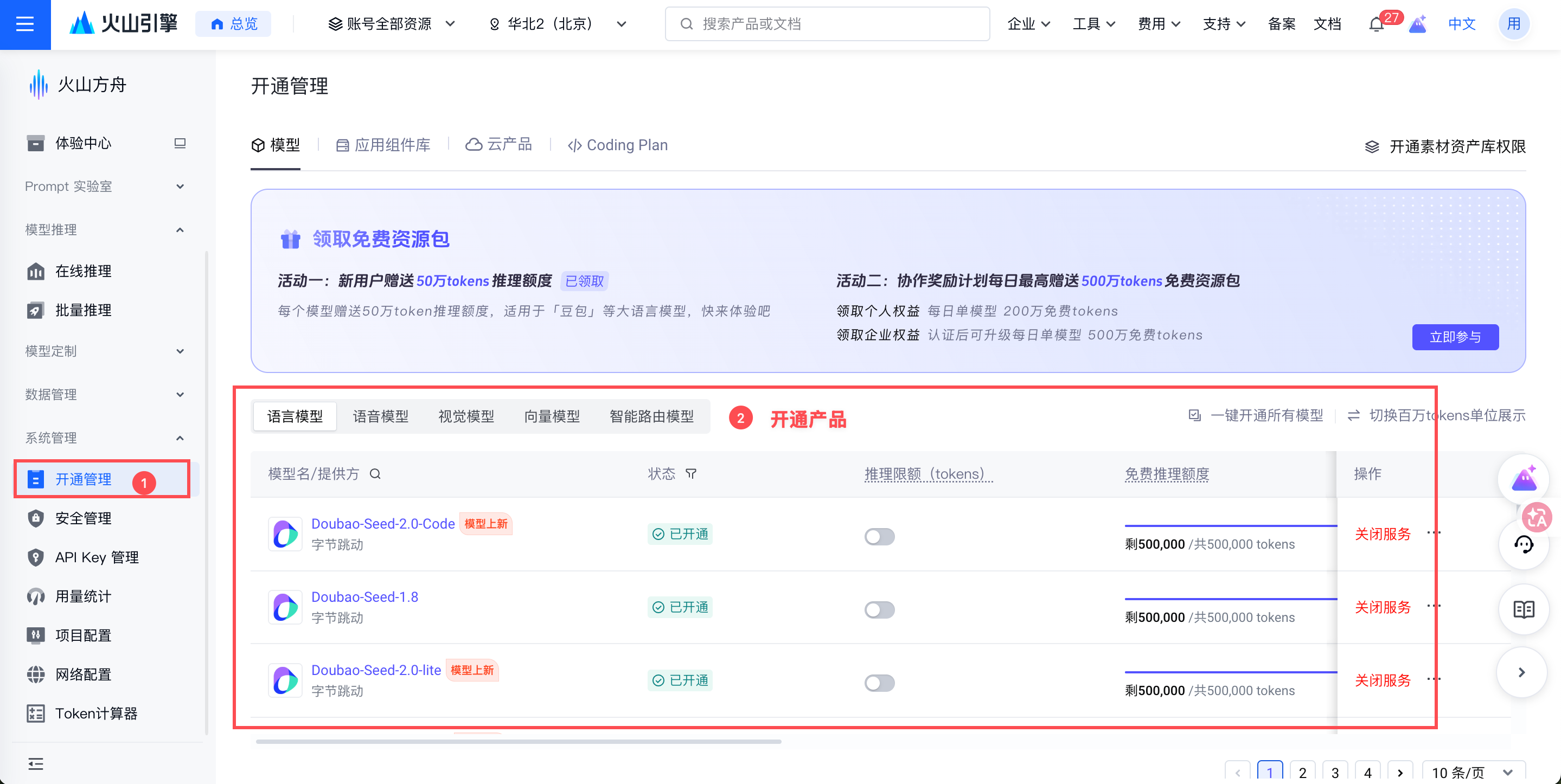
Task: Search model name with magnifier icon
Action: 375,474
